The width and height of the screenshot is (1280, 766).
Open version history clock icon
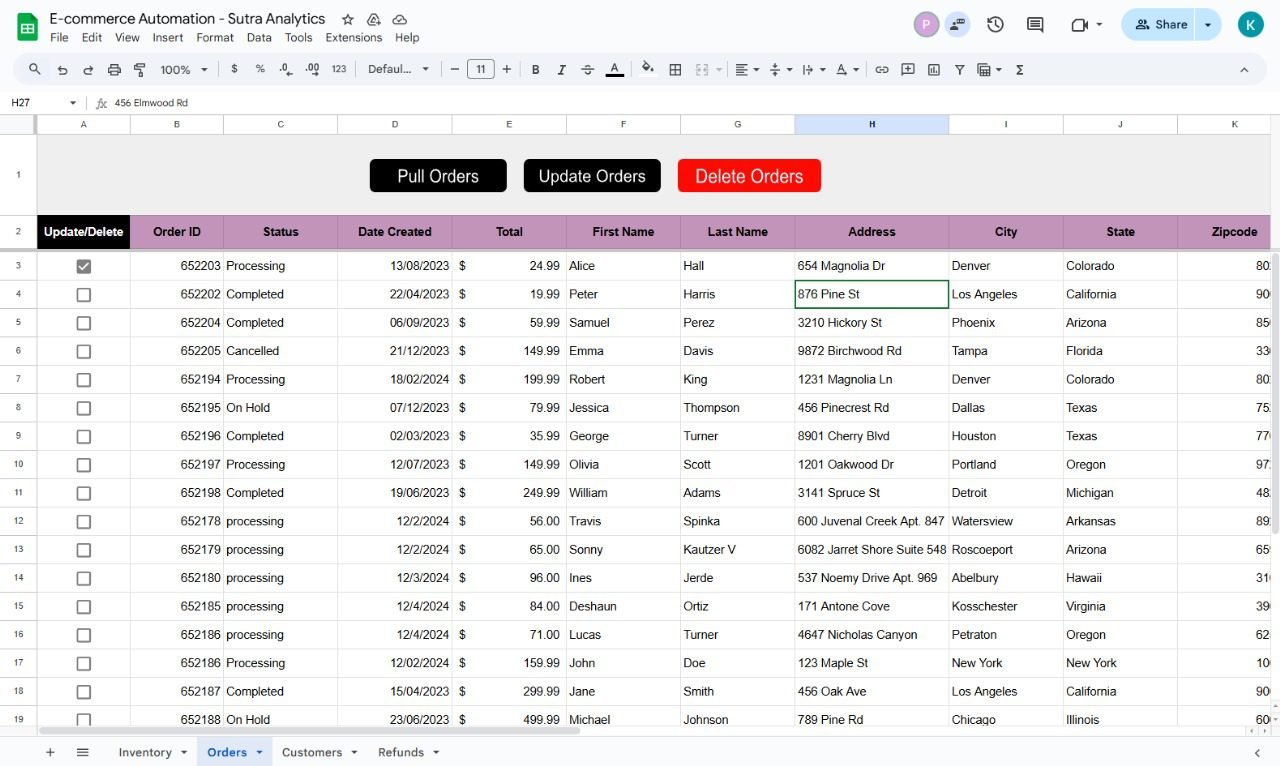coord(995,25)
